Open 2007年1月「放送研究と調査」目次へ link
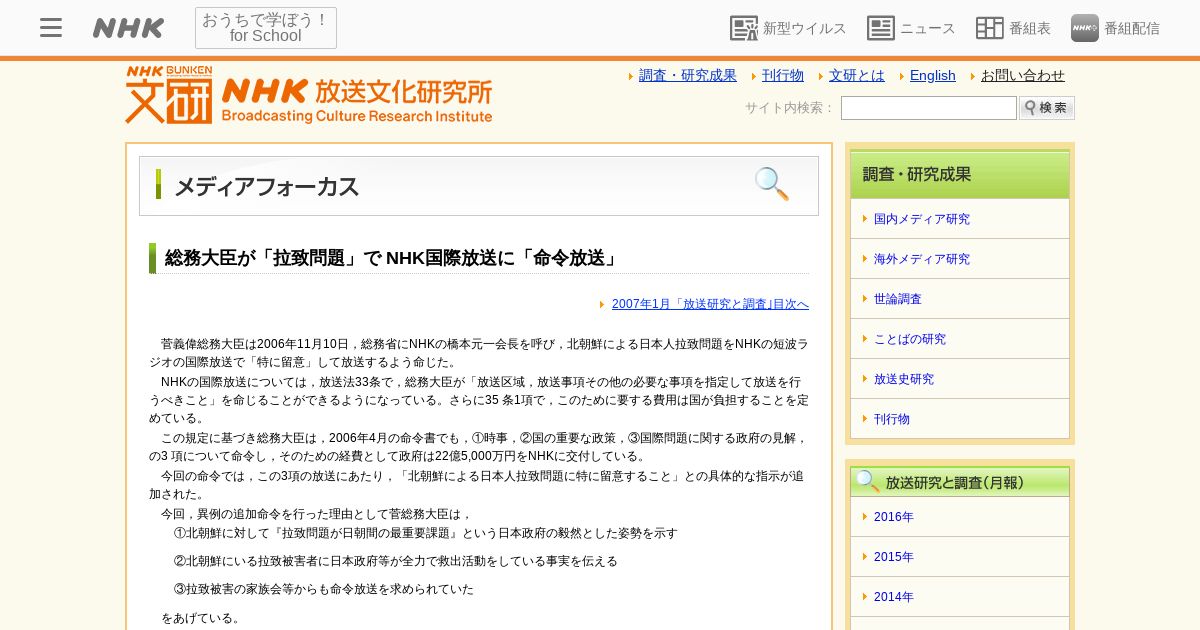 point(710,304)
